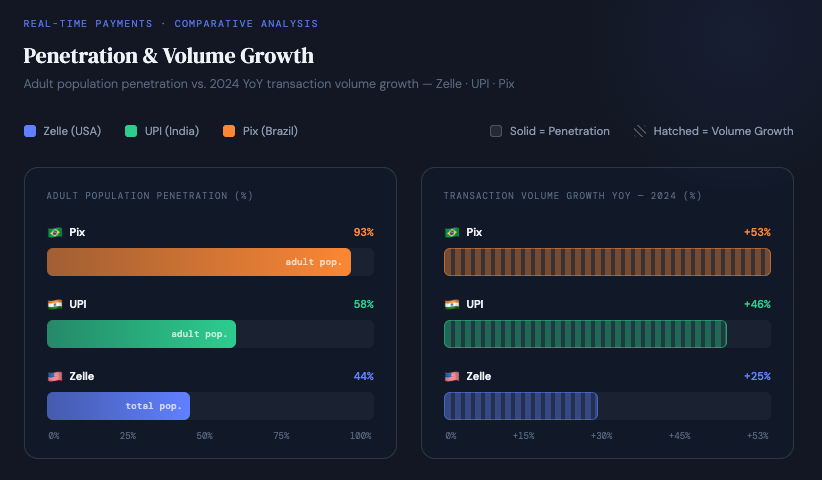Click the blue Zelle (USA) legend swatch

click(x=30, y=131)
